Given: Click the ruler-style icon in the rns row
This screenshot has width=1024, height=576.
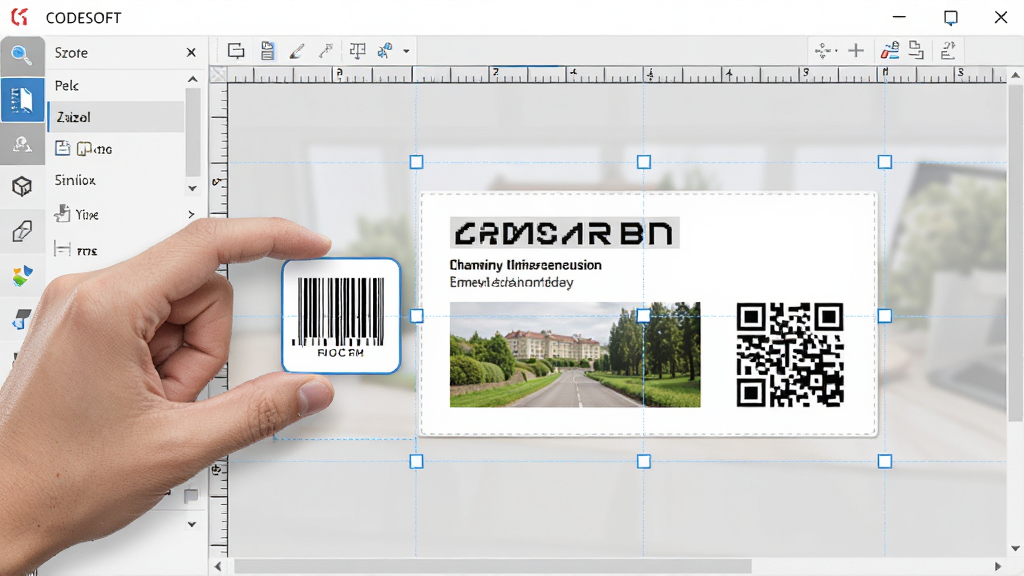Looking at the screenshot, I should pos(62,249).
